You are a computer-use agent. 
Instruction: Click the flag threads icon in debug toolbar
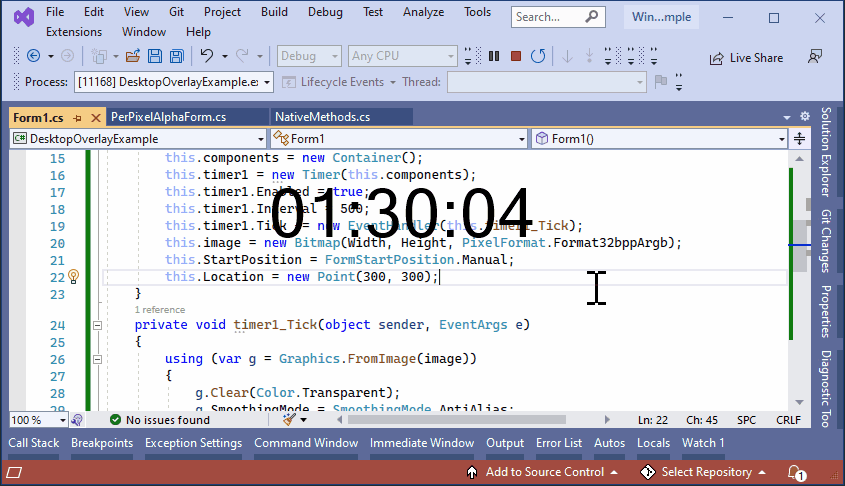[x=660, y=81]
